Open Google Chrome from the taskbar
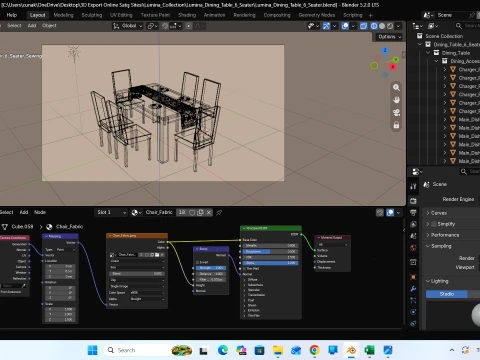 pyautogui.click(x=314, y=350)
